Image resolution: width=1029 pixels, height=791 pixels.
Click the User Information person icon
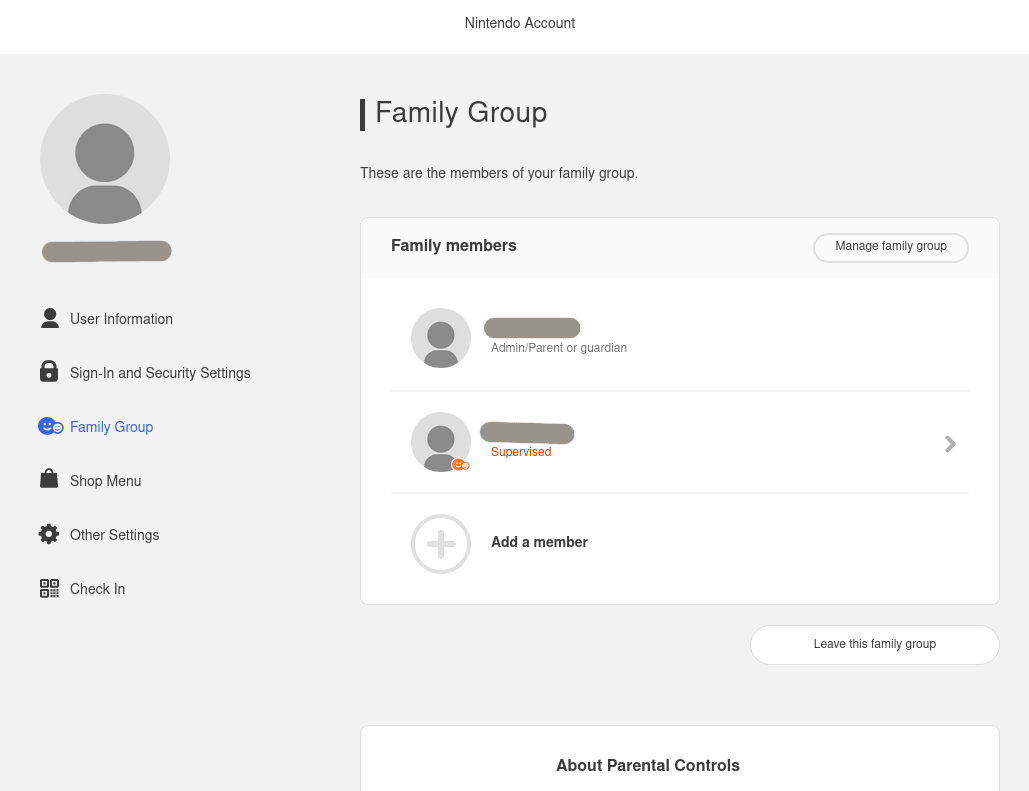coord(50,318)
